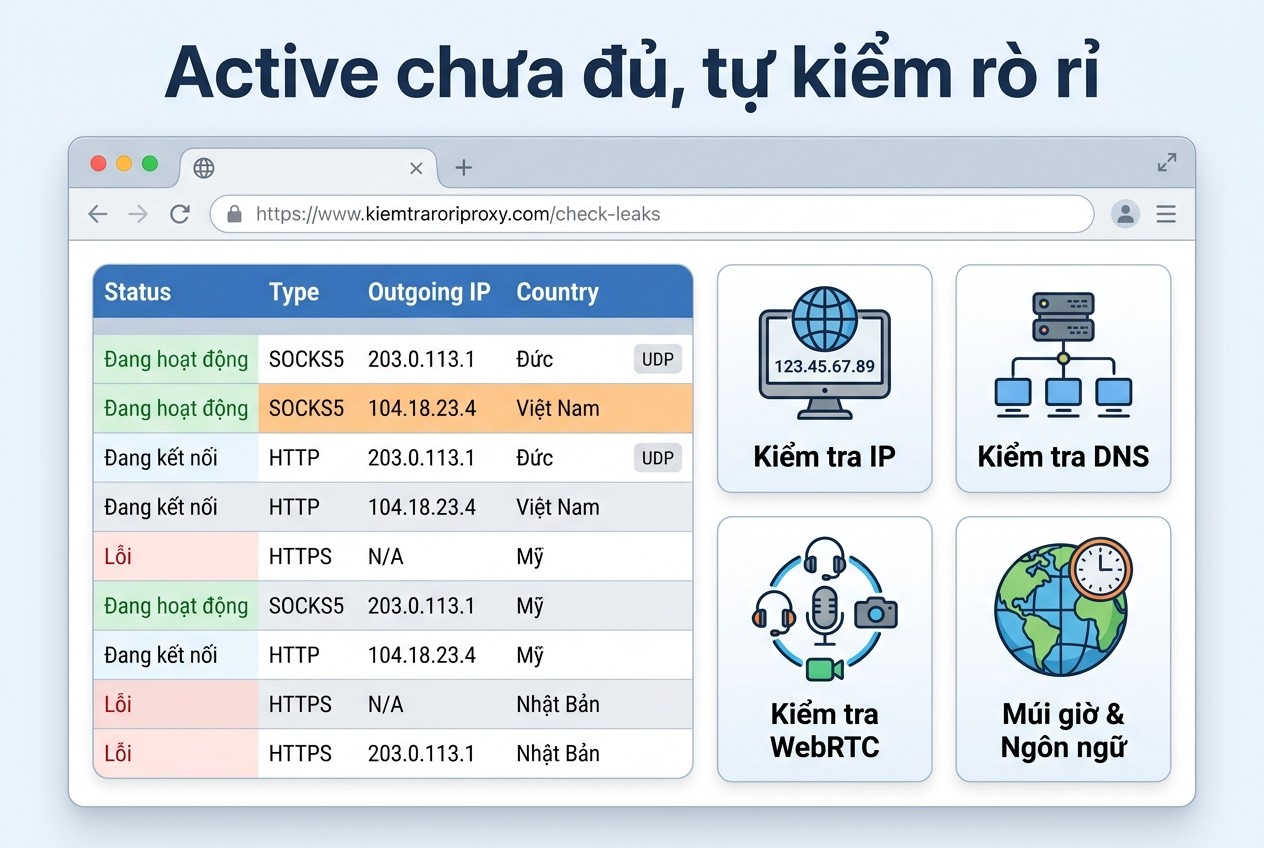
Task: Open the hamburger menu in the browser toolbar
Action: (1166, 214)
